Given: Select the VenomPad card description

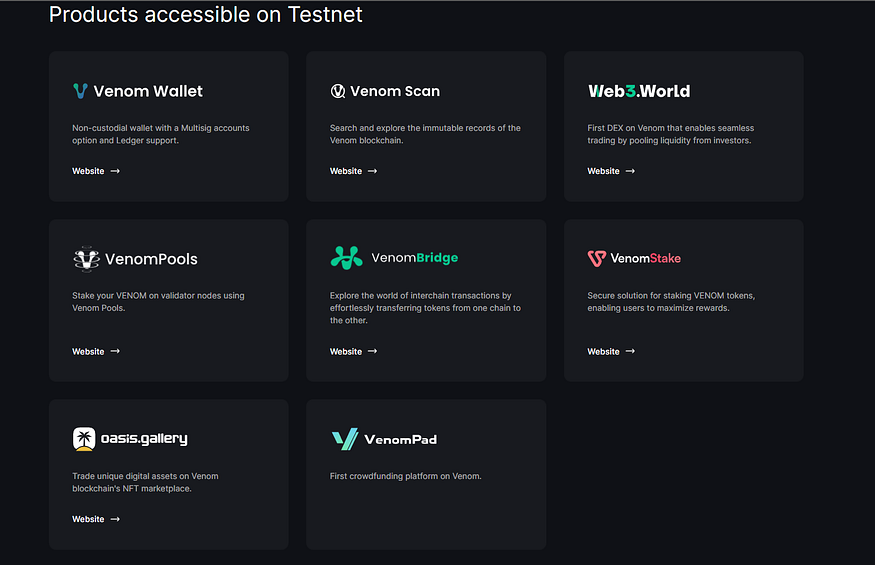Looking at the screenshot, I should pyautogui.click(x=405, y=476).
